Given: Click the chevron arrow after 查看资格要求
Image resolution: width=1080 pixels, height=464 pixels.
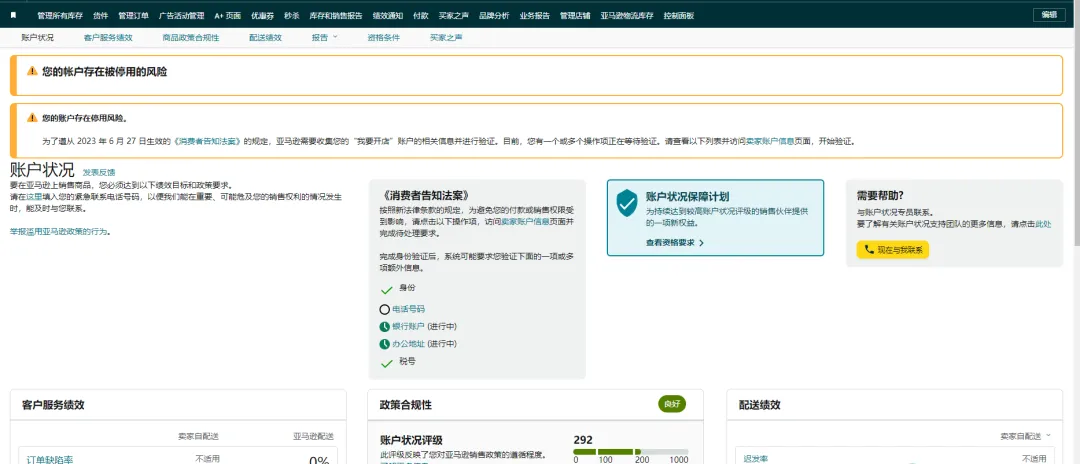Looking at the screenshot, I should point(701,243).
